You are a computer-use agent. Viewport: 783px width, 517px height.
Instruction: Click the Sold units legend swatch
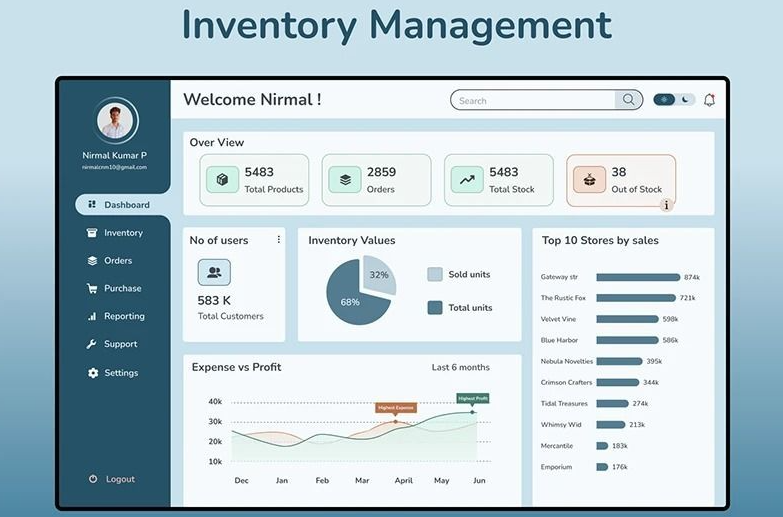point(435,274)
